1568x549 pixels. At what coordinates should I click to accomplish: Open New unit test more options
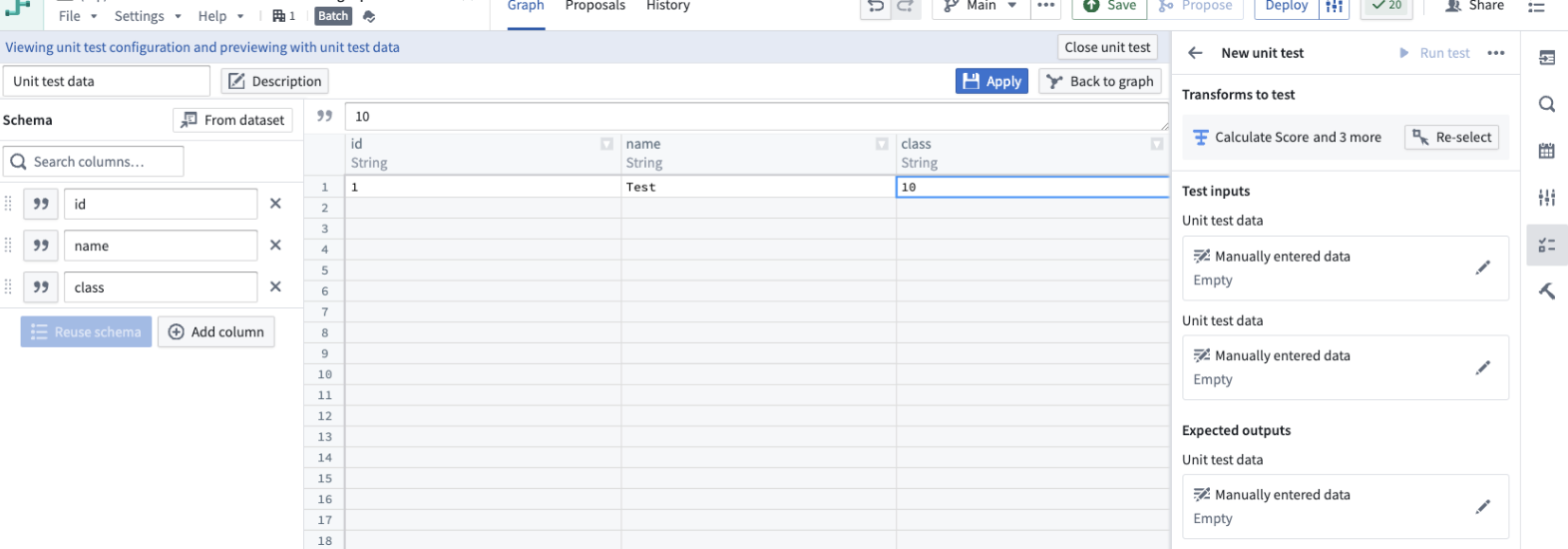coord(1495,53)
